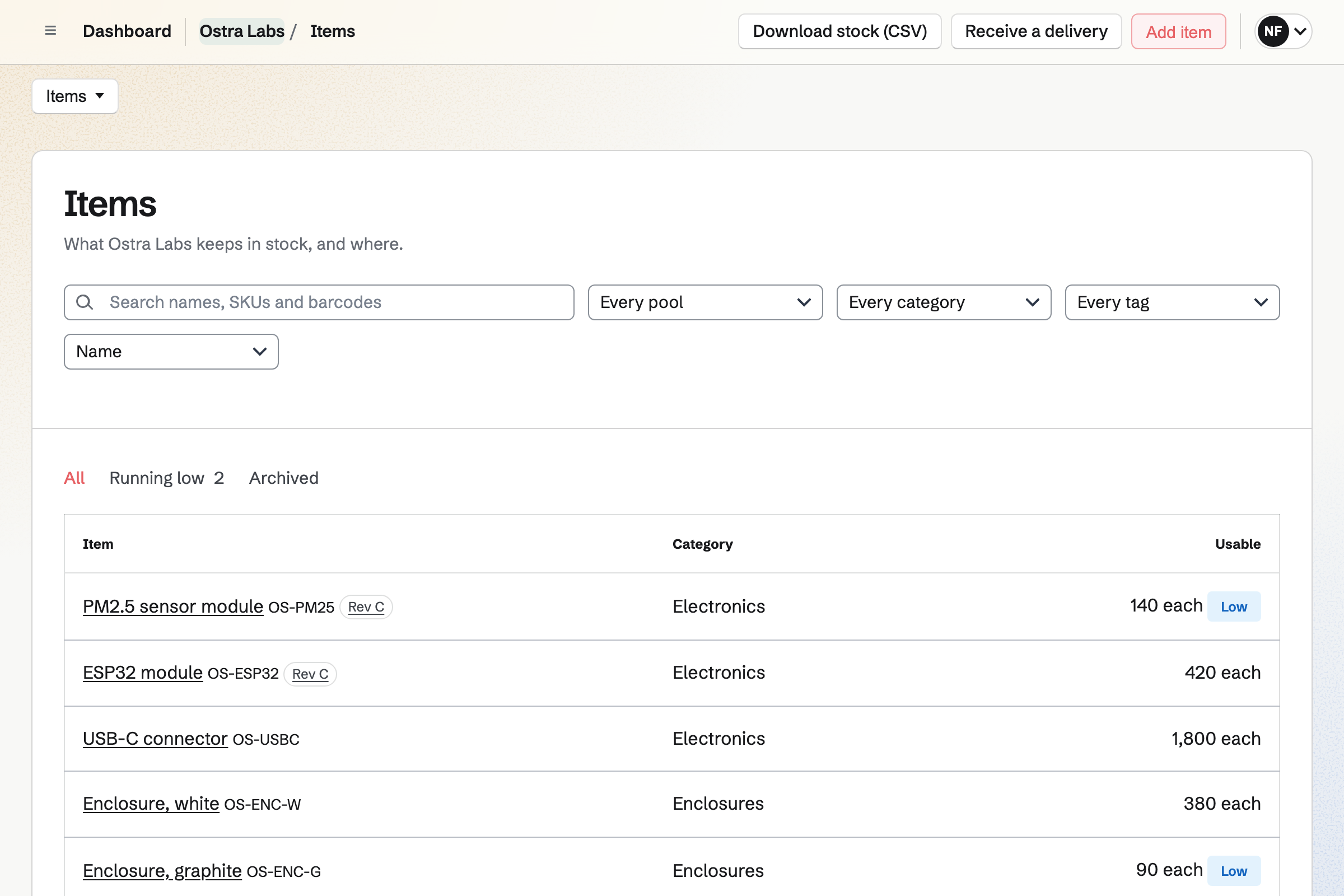Select the All tab
Image resolution: width=1344 pixels, height=896 pixels.
74,478
